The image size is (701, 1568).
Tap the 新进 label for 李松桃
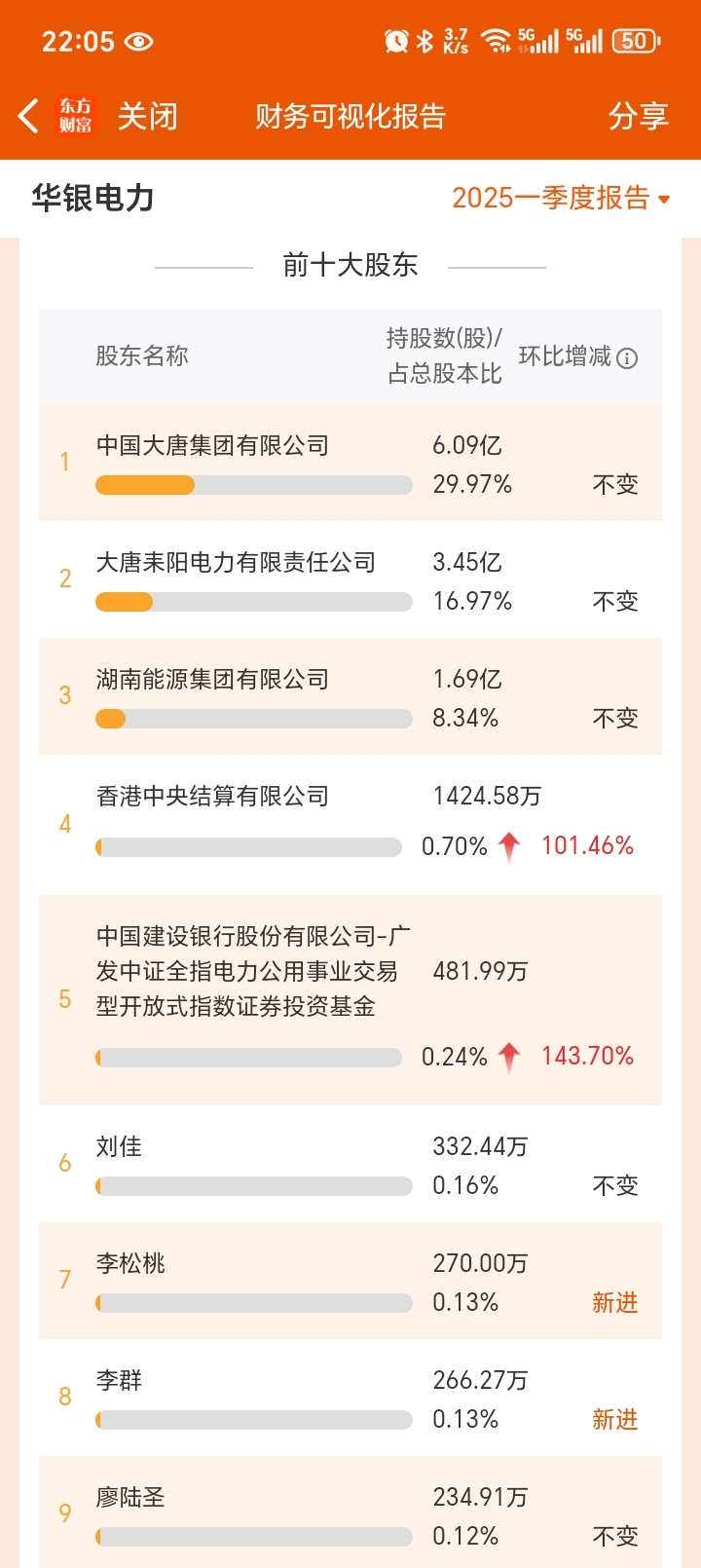pyautogui.click(x=615, y=1302)
